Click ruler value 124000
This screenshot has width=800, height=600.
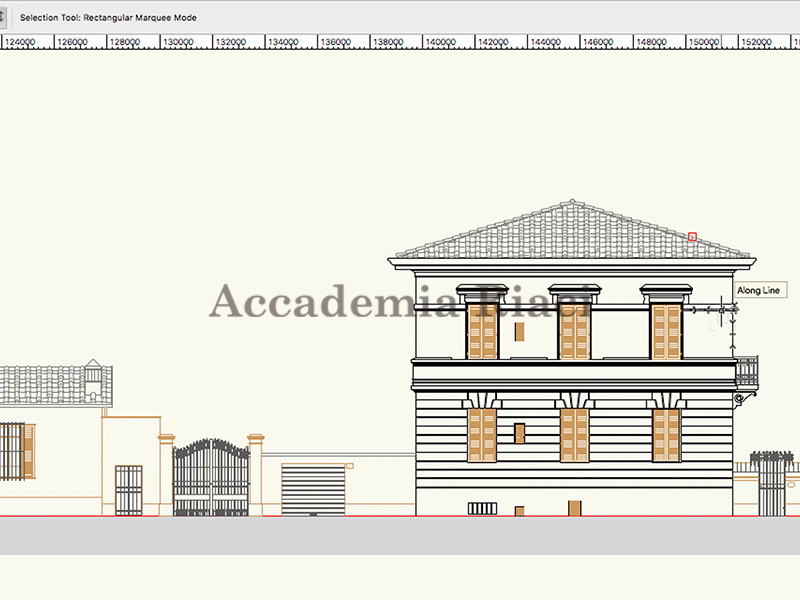20,42
